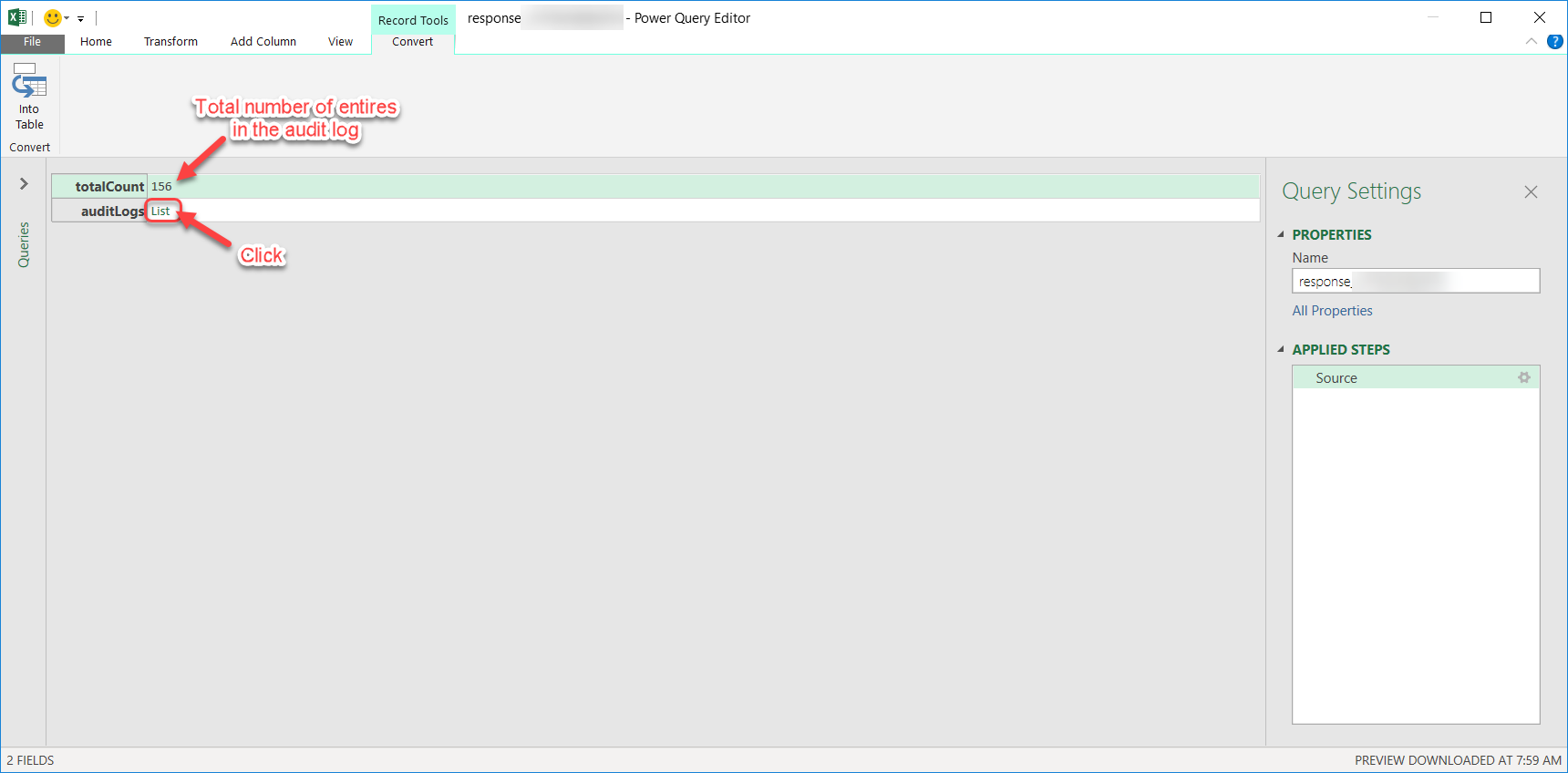
Task: Click the smiley feedback icon
Action: (x=53, y=17)
